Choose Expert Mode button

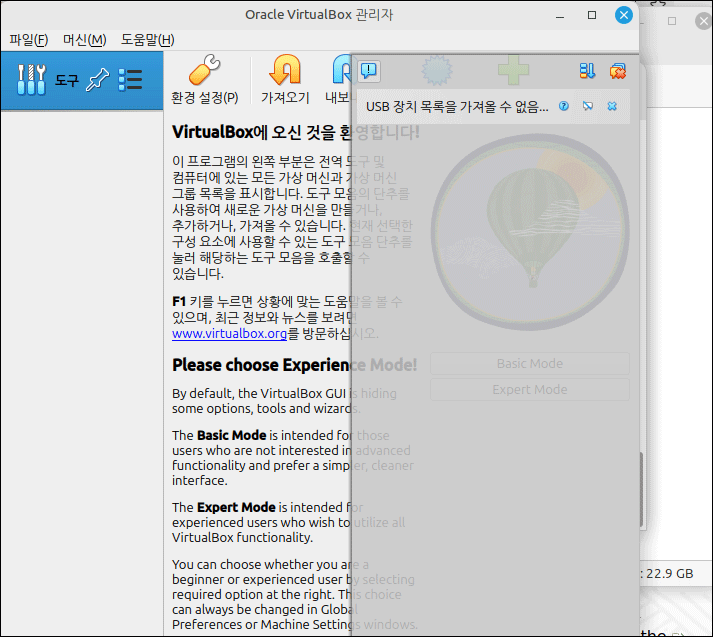point(530,390)
